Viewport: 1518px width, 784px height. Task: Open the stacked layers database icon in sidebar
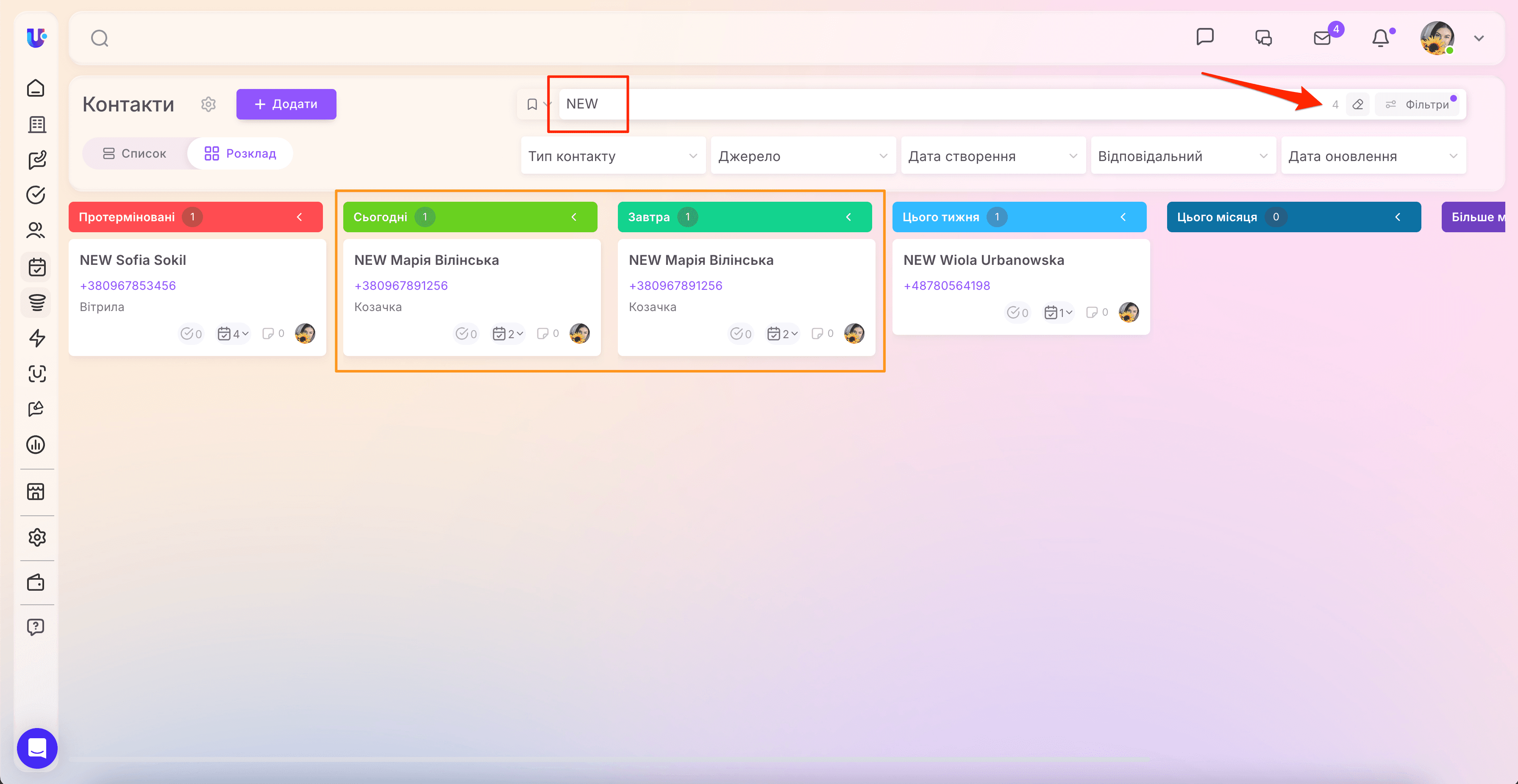36,303
